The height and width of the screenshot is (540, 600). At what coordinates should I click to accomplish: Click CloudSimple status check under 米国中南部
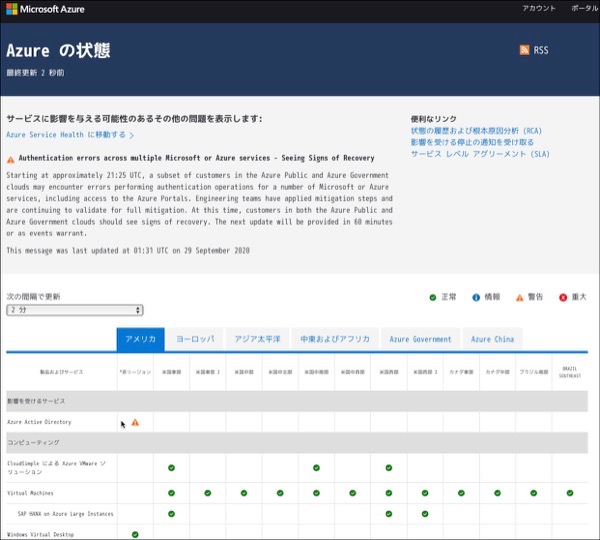(x=316, y=468)
